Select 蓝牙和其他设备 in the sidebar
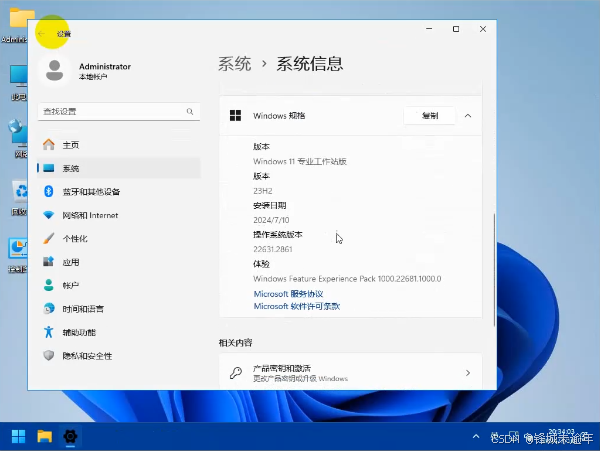The height and width of the screenshot is (451, 600). click(119, 191)
